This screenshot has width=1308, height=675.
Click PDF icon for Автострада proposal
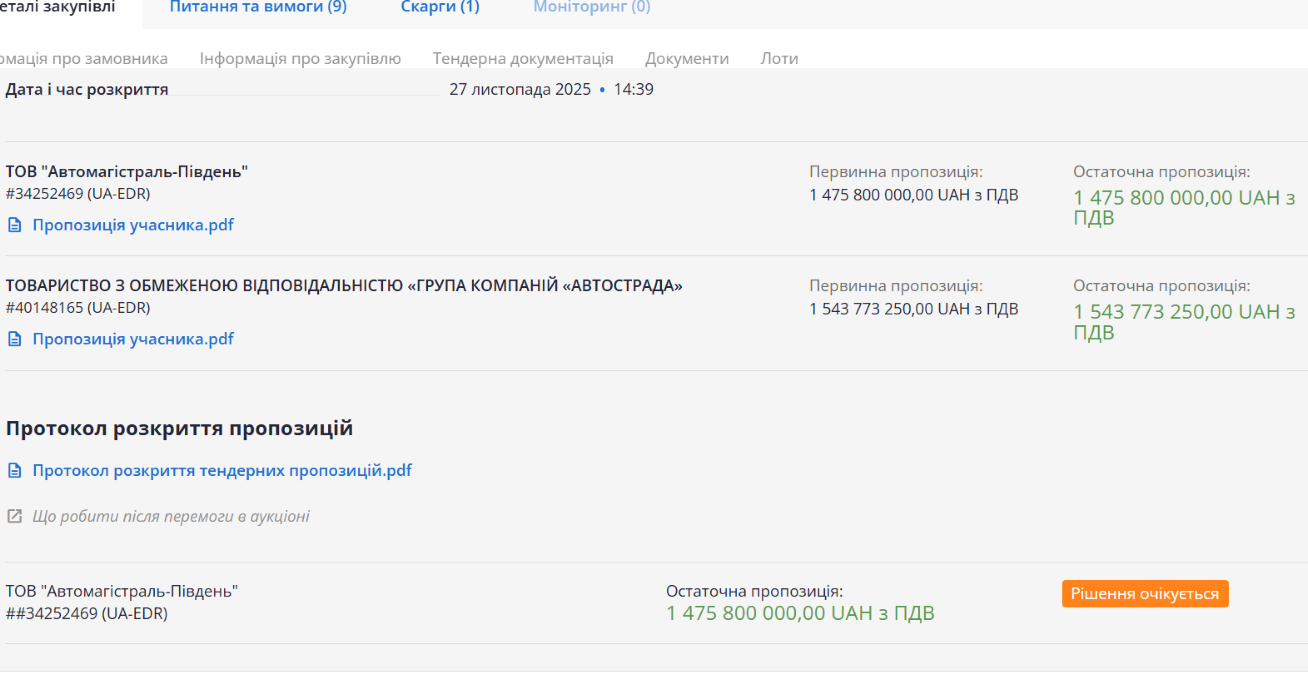[14, 339]
